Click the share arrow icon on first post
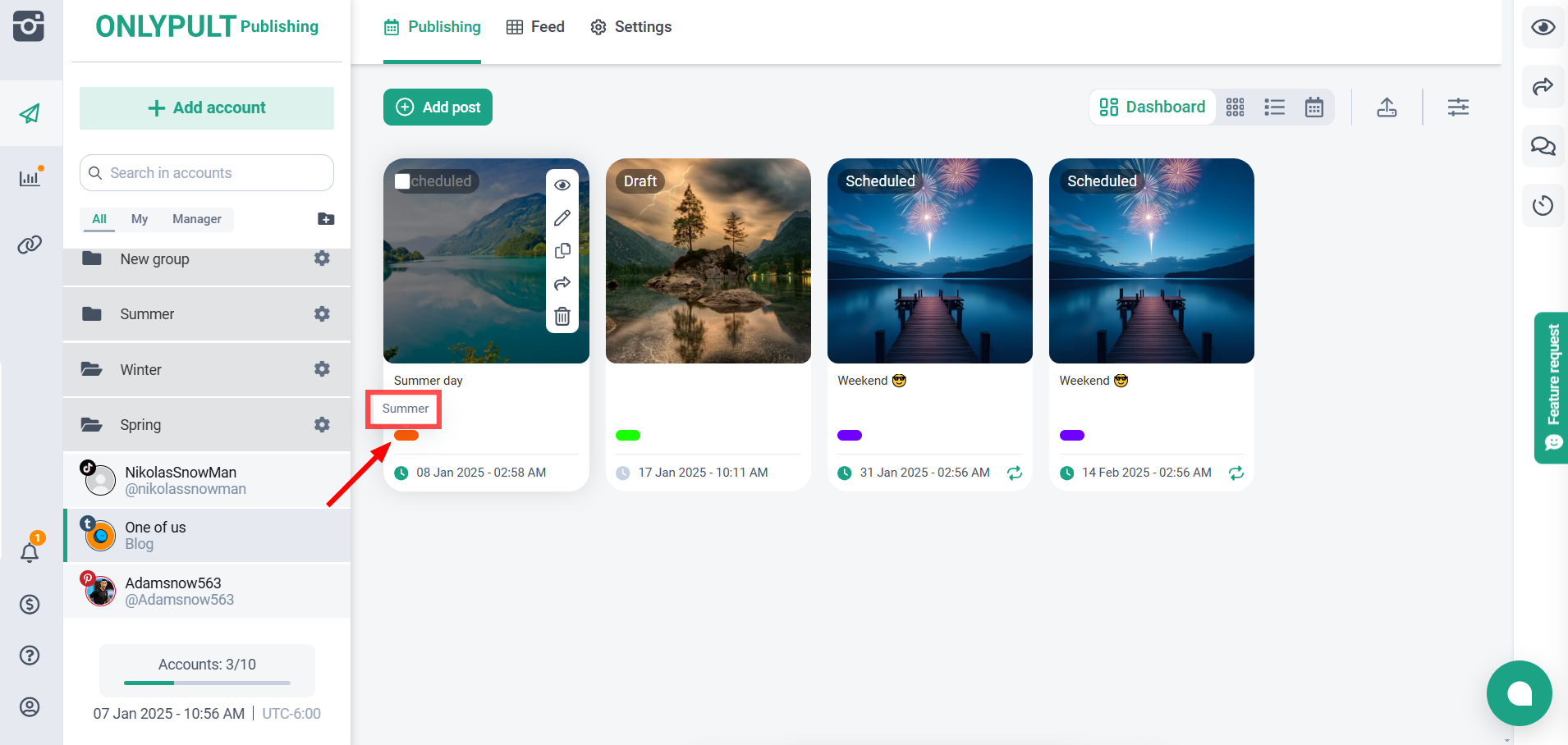The width and height of the screenshot is (1568, 745). [562, 284]
